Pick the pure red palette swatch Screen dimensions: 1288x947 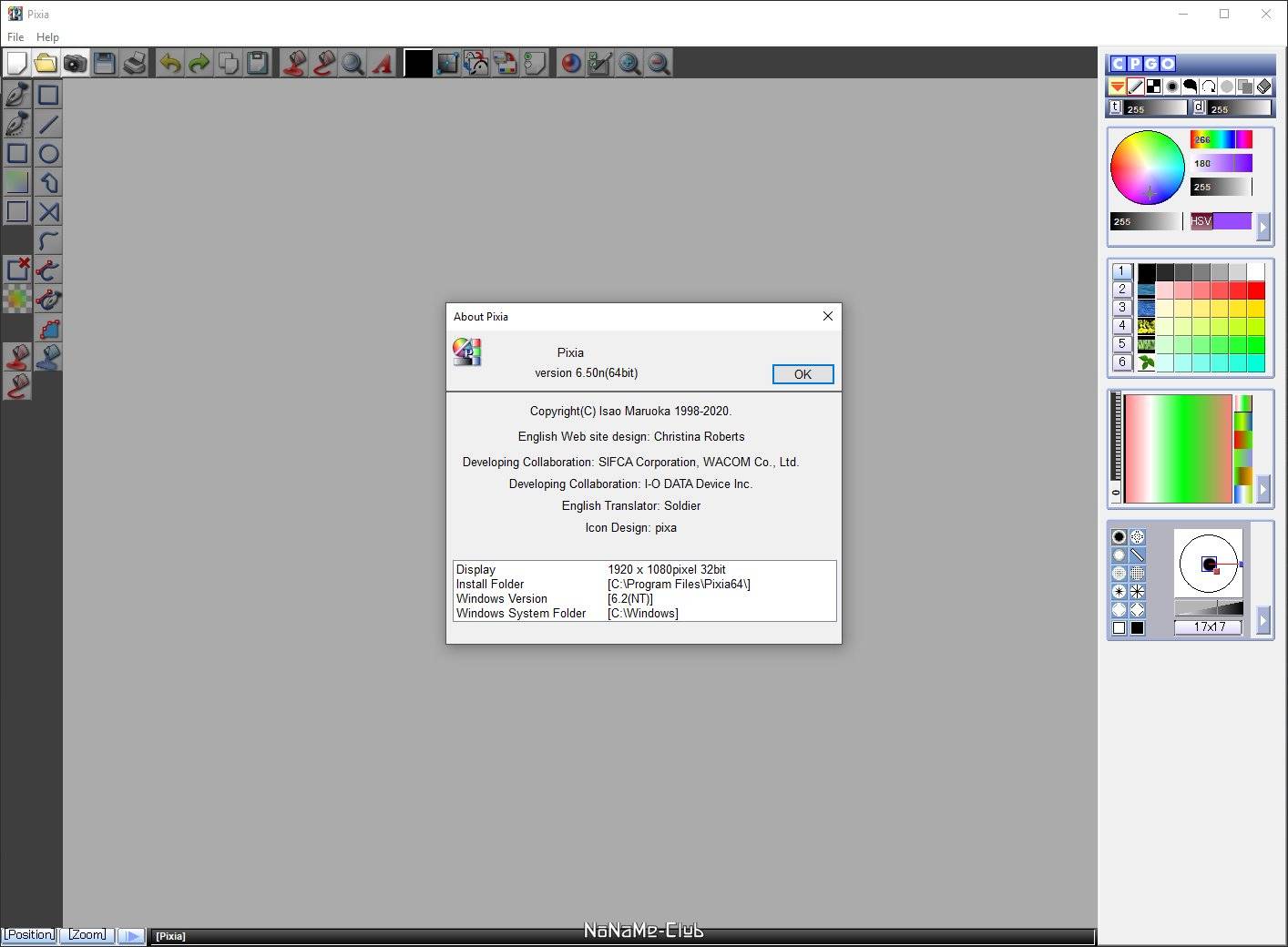[x=1256, y=290]
